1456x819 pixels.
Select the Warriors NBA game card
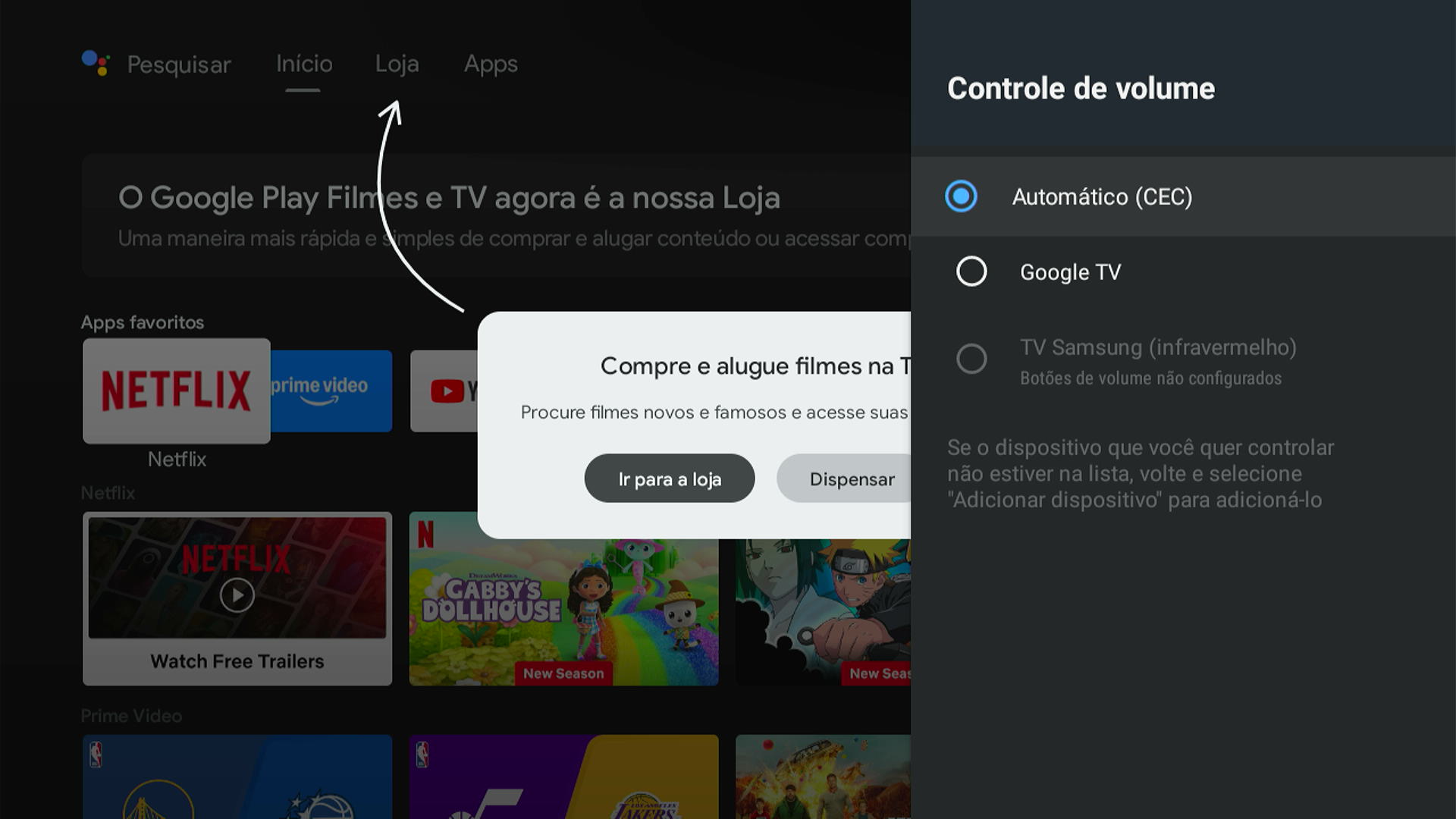click(237, 777)
